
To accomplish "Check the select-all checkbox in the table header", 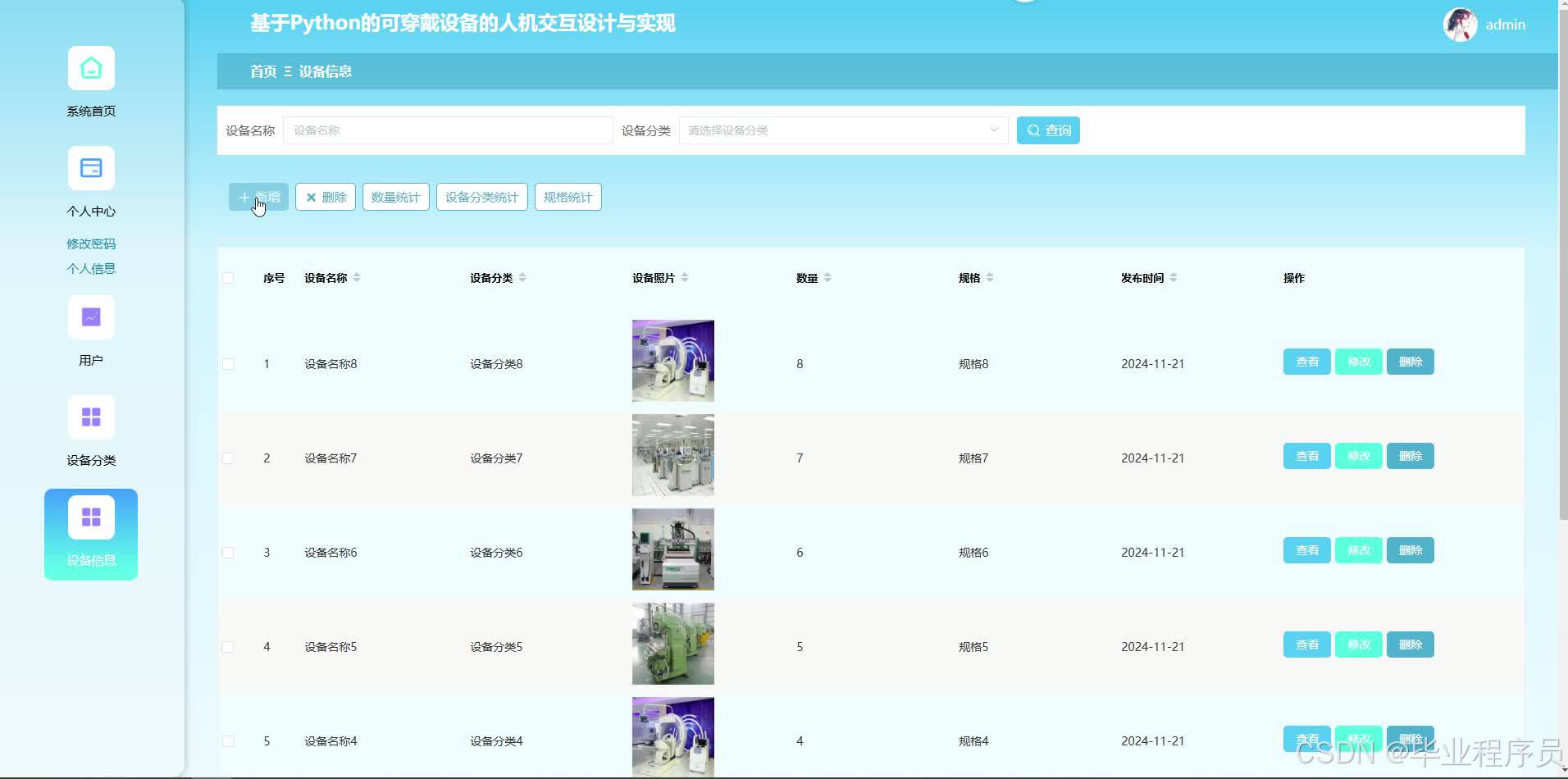I will click(x=229, y=278).
